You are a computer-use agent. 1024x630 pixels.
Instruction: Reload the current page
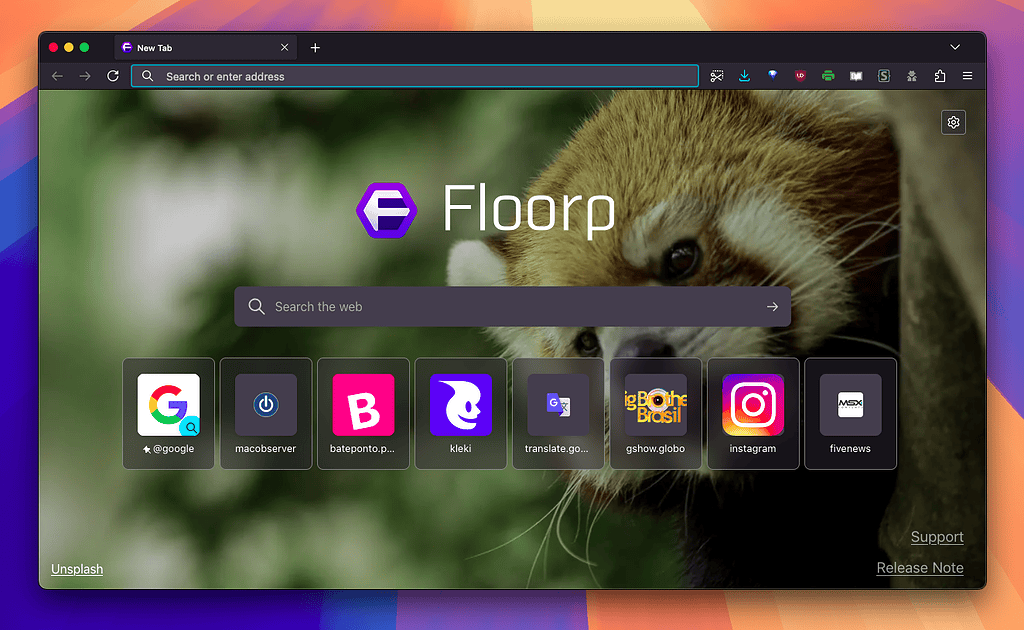pos(113,76)
